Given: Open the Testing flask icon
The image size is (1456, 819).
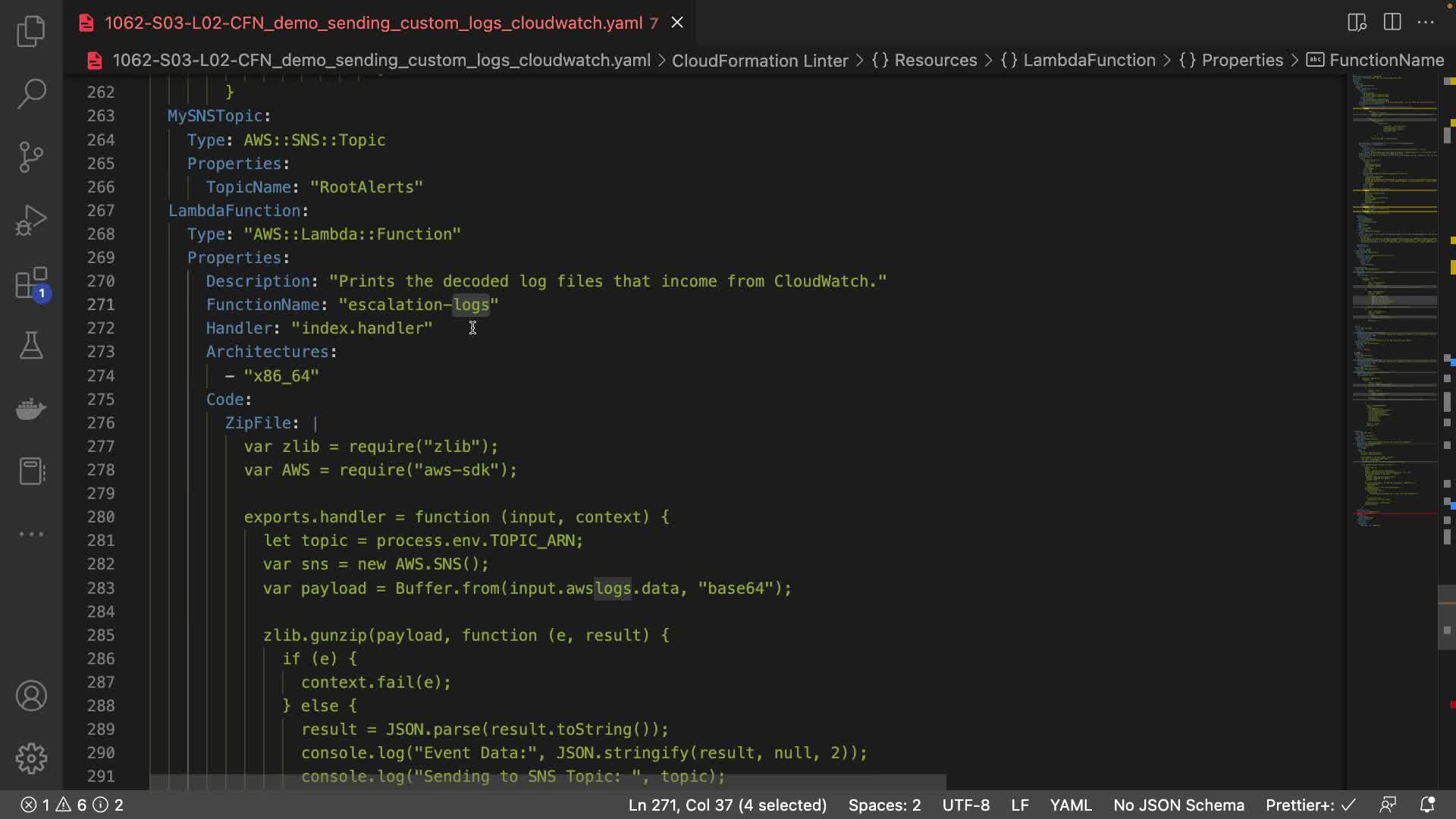Looking at the screenshot, I should pos(31,346).
